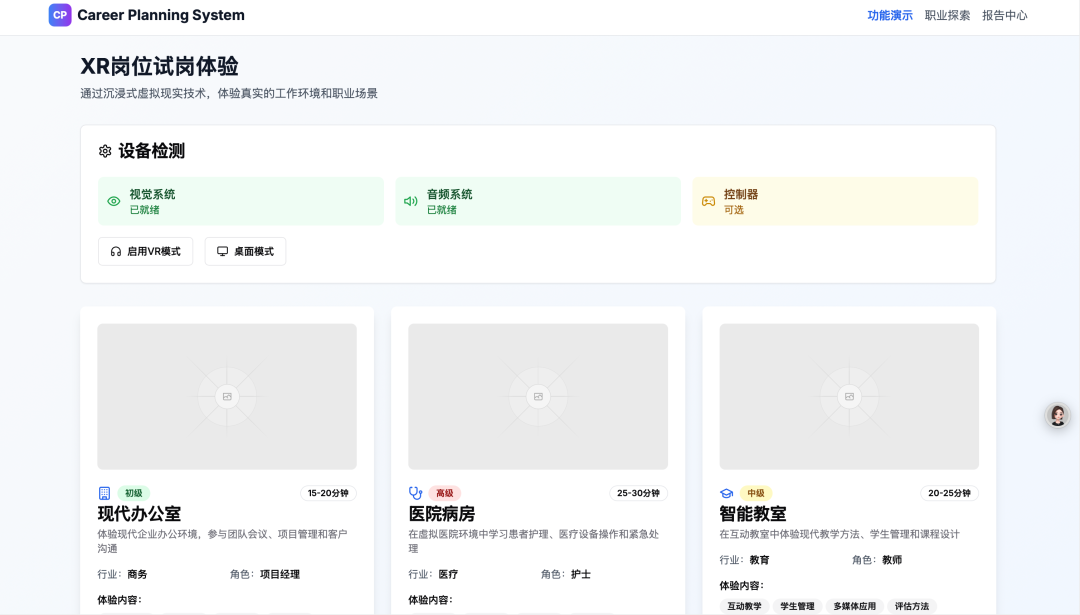Click the 医院病房 preview image

click(538, 396)
